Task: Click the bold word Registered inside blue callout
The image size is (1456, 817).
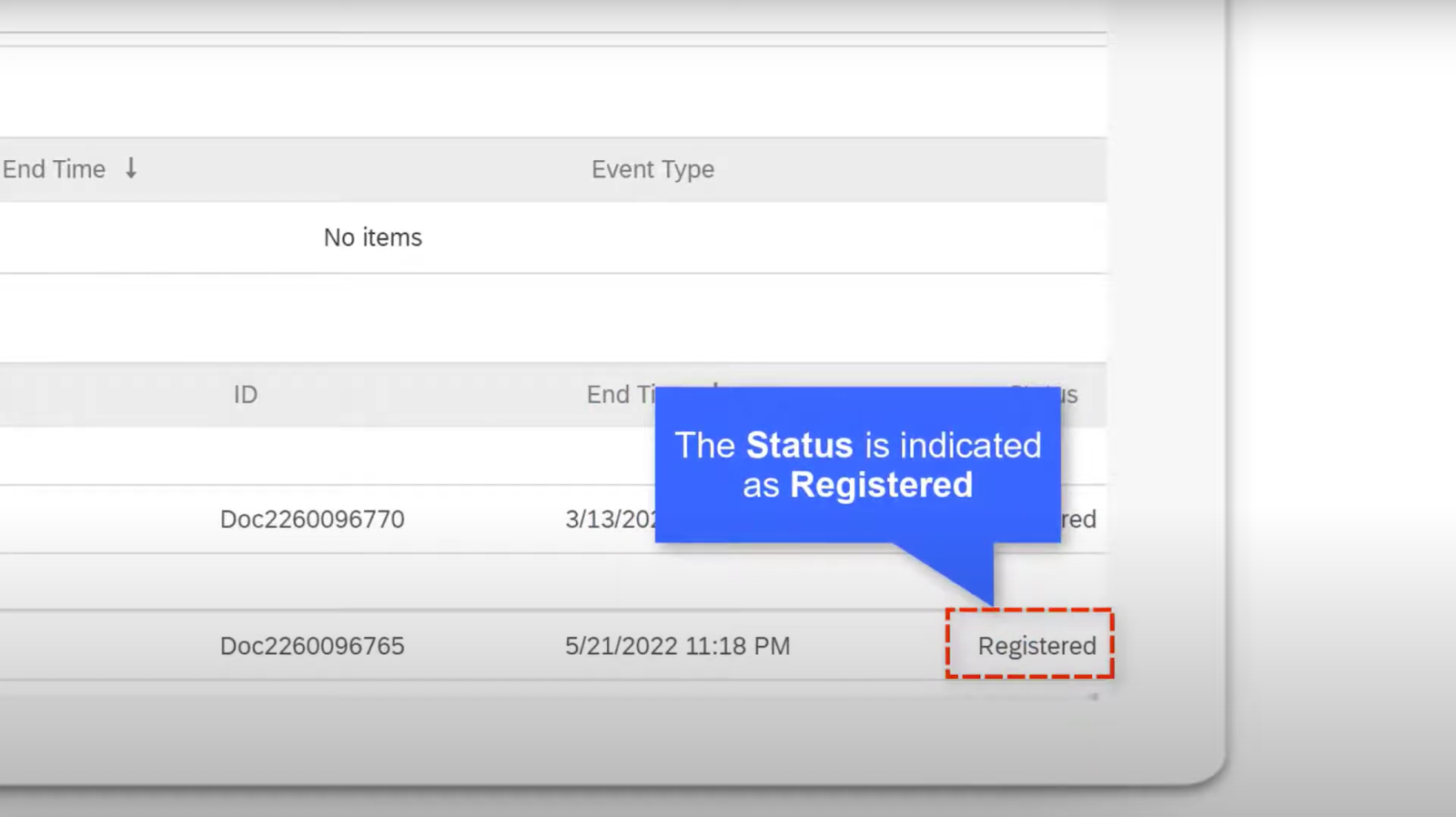Action: 881,485
